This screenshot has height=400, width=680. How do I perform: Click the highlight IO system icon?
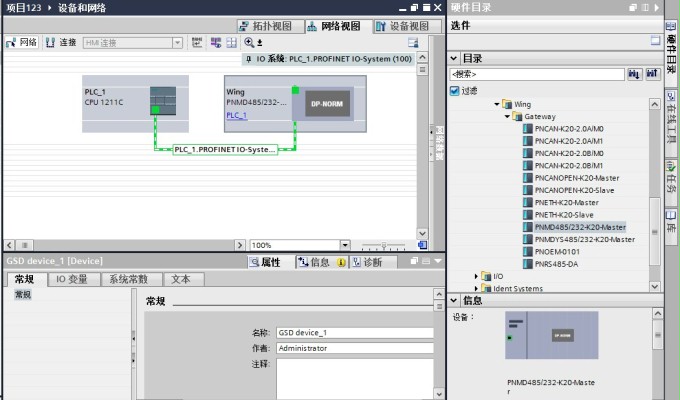pyautogui.click(x=216, y=42)
